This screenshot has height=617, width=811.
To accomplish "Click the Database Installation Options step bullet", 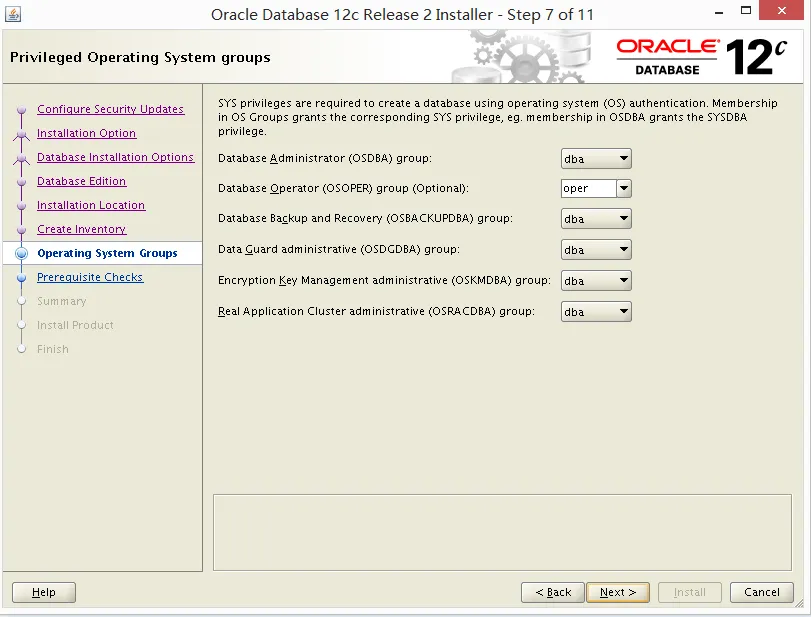I will pyautogui.click(x=21, y=158).
